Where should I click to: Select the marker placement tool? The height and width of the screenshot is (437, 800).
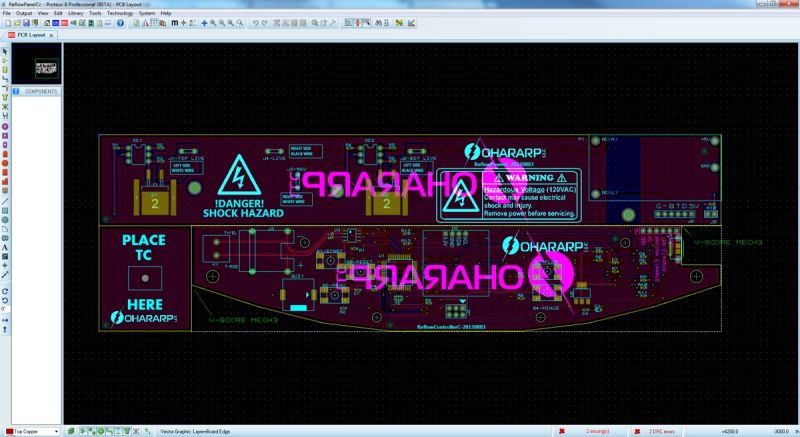pyautogui.click(x=5, y=266)
